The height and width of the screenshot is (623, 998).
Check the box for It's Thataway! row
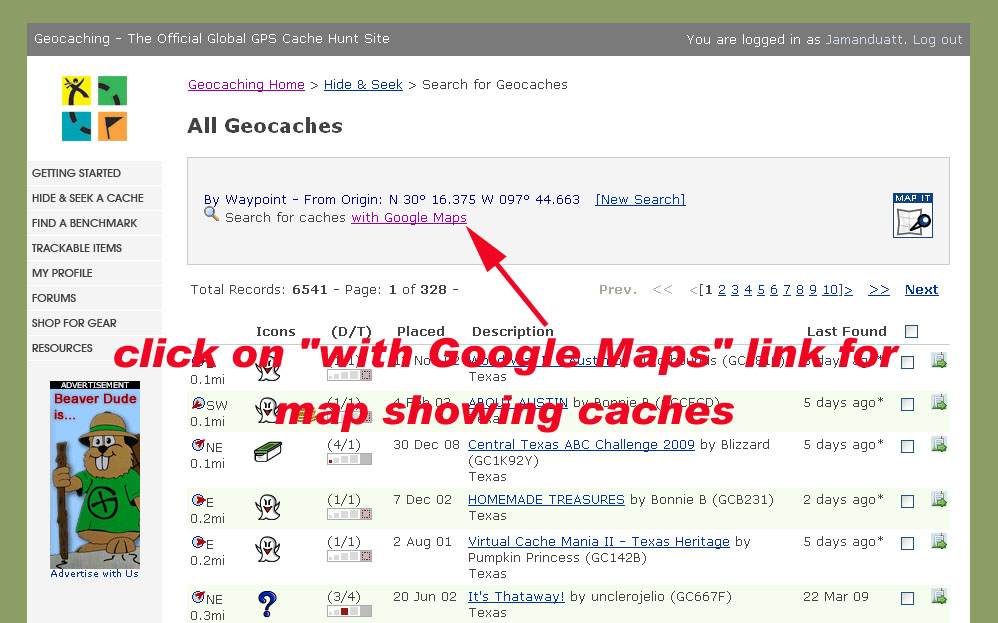click(x=908, y=598)
